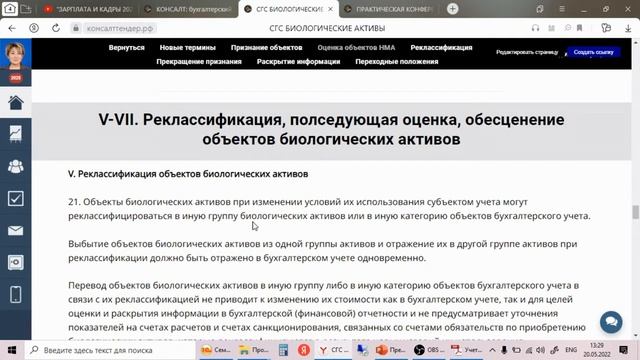
Task: Open the tab groups folder icon
Action: click(x=26, y=9)
